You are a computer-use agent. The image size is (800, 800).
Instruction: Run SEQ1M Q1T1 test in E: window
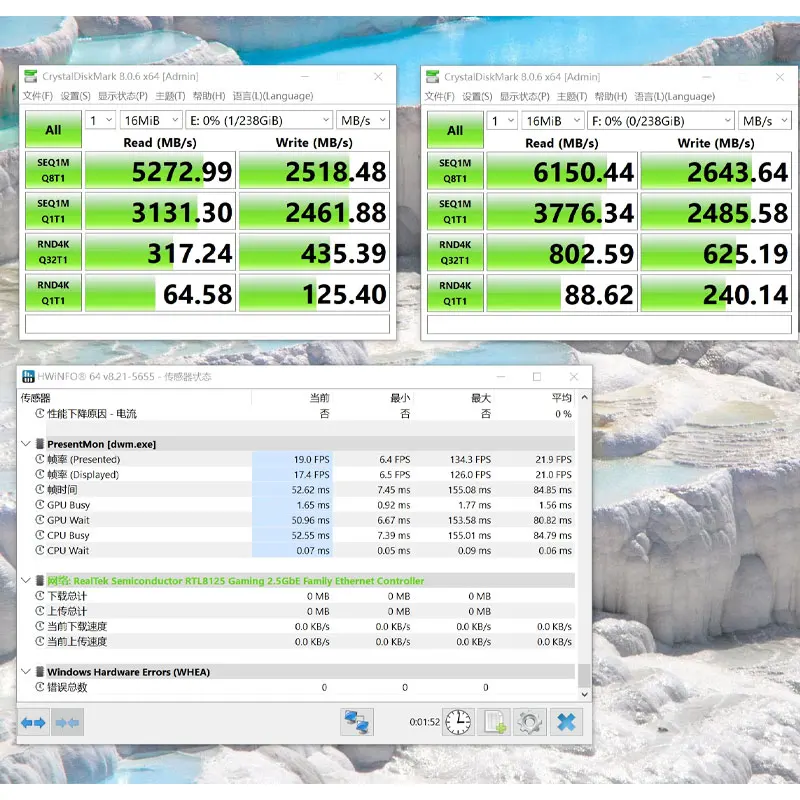click(x=53, y=211)
